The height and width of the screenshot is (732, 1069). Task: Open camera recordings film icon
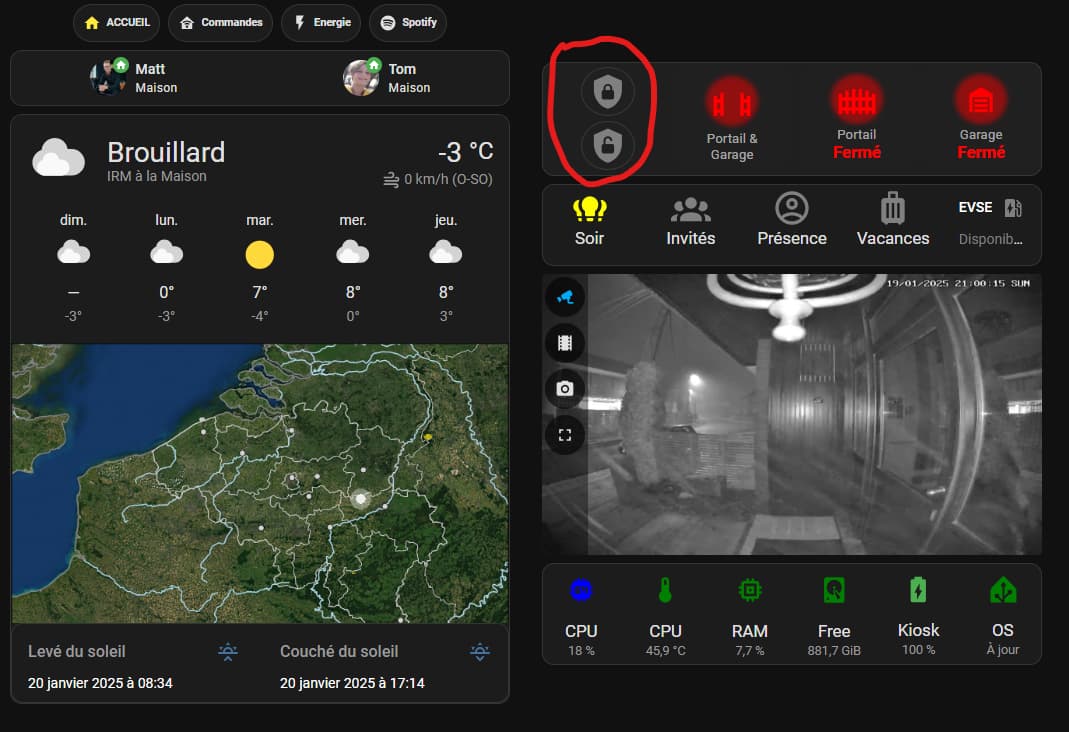click(564, 343)
